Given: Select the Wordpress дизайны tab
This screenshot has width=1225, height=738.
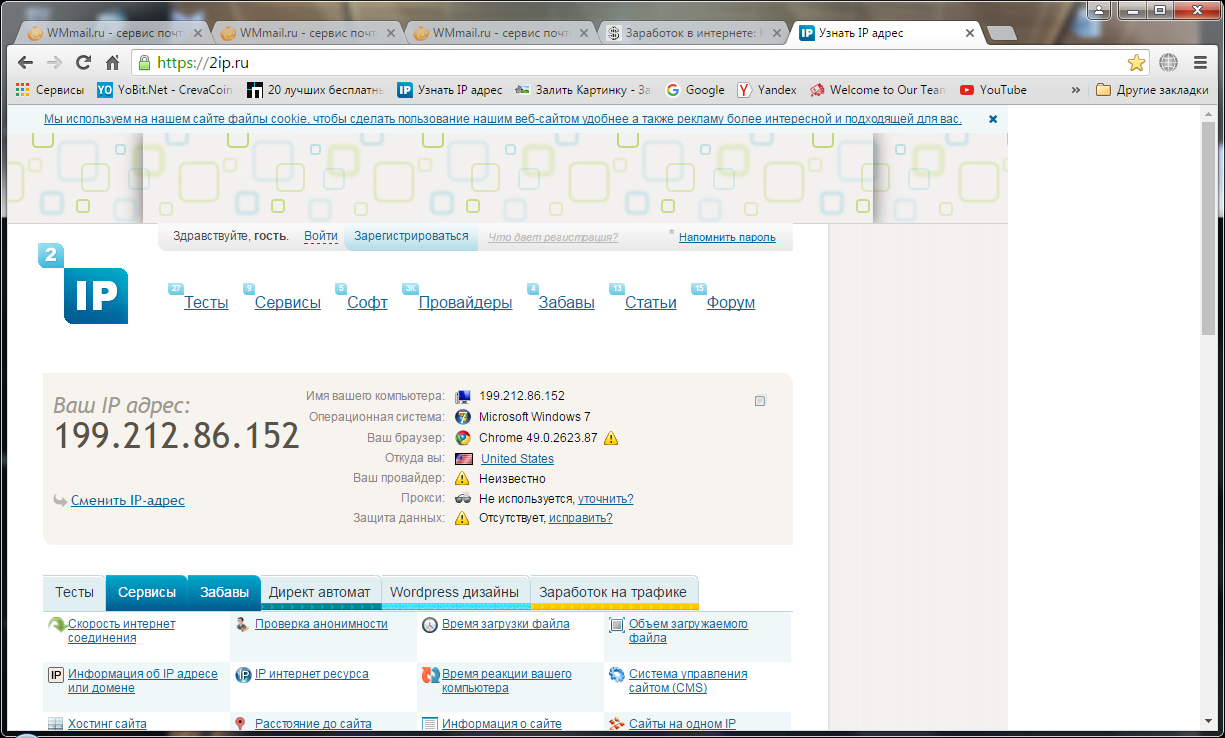Looking at the screenshot, I should (x=454, y=593).
